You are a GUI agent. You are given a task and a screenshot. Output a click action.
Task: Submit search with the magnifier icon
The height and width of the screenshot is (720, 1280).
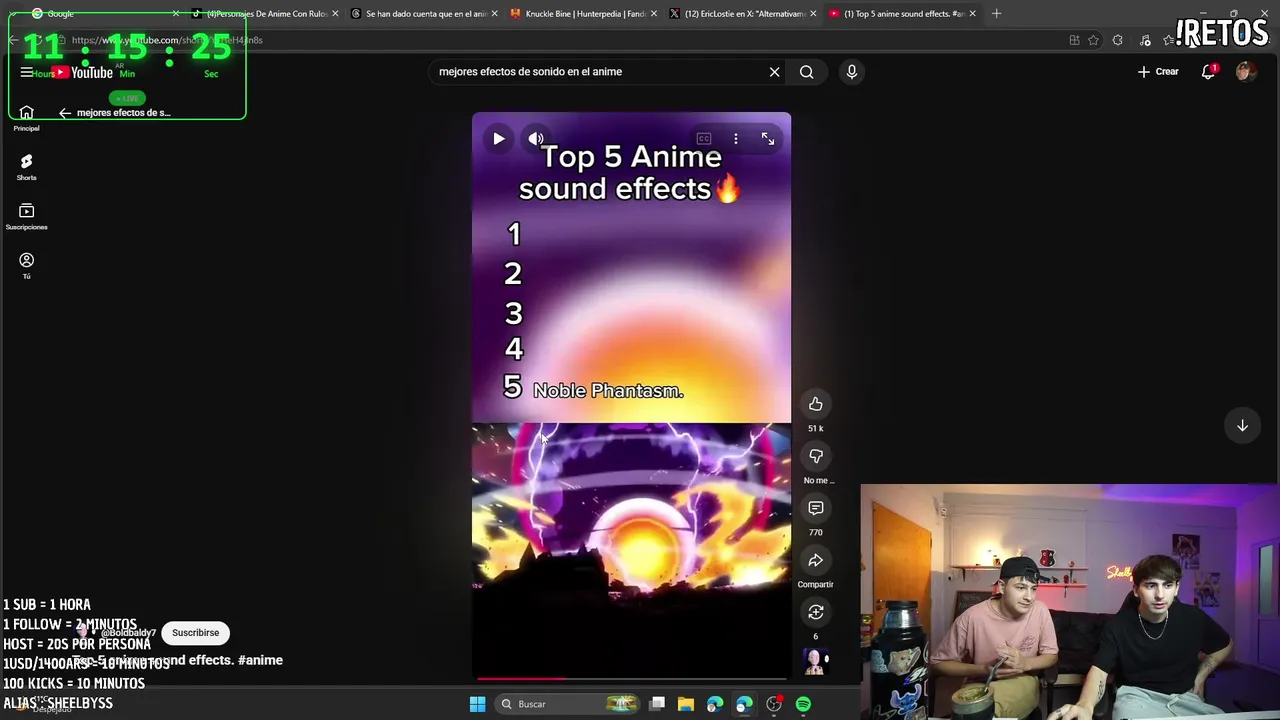click(806, 72)
